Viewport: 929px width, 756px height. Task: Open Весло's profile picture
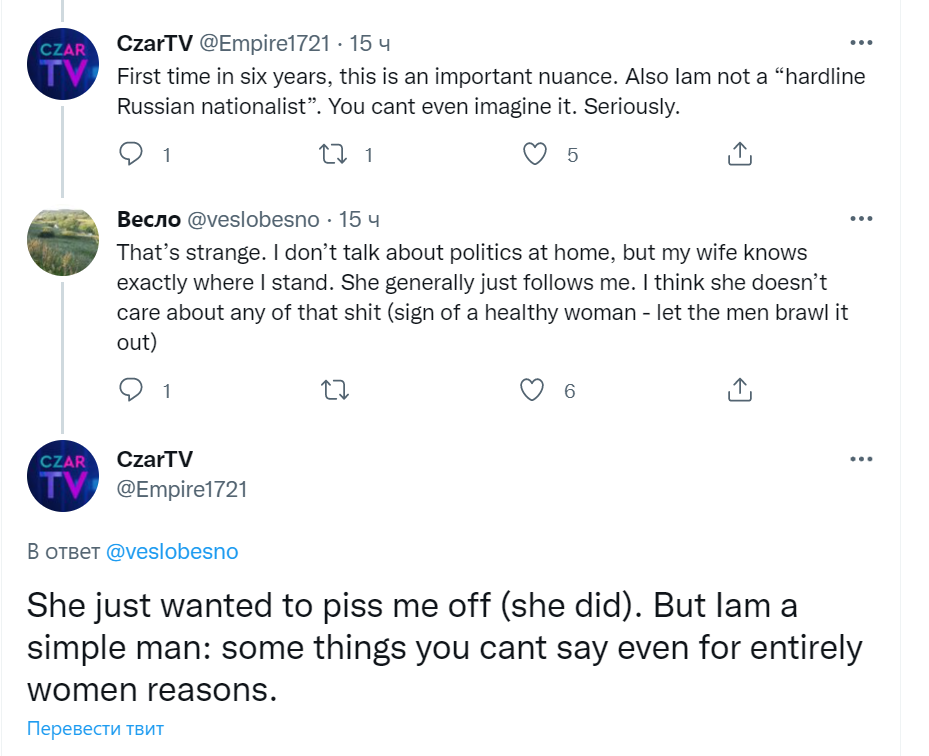click(x=62, y=241)
